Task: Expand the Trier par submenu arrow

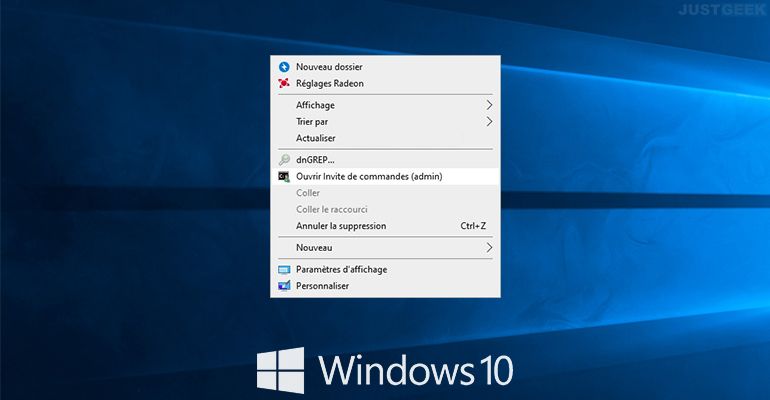Action: pyautogui.click(x=489, y=122)
